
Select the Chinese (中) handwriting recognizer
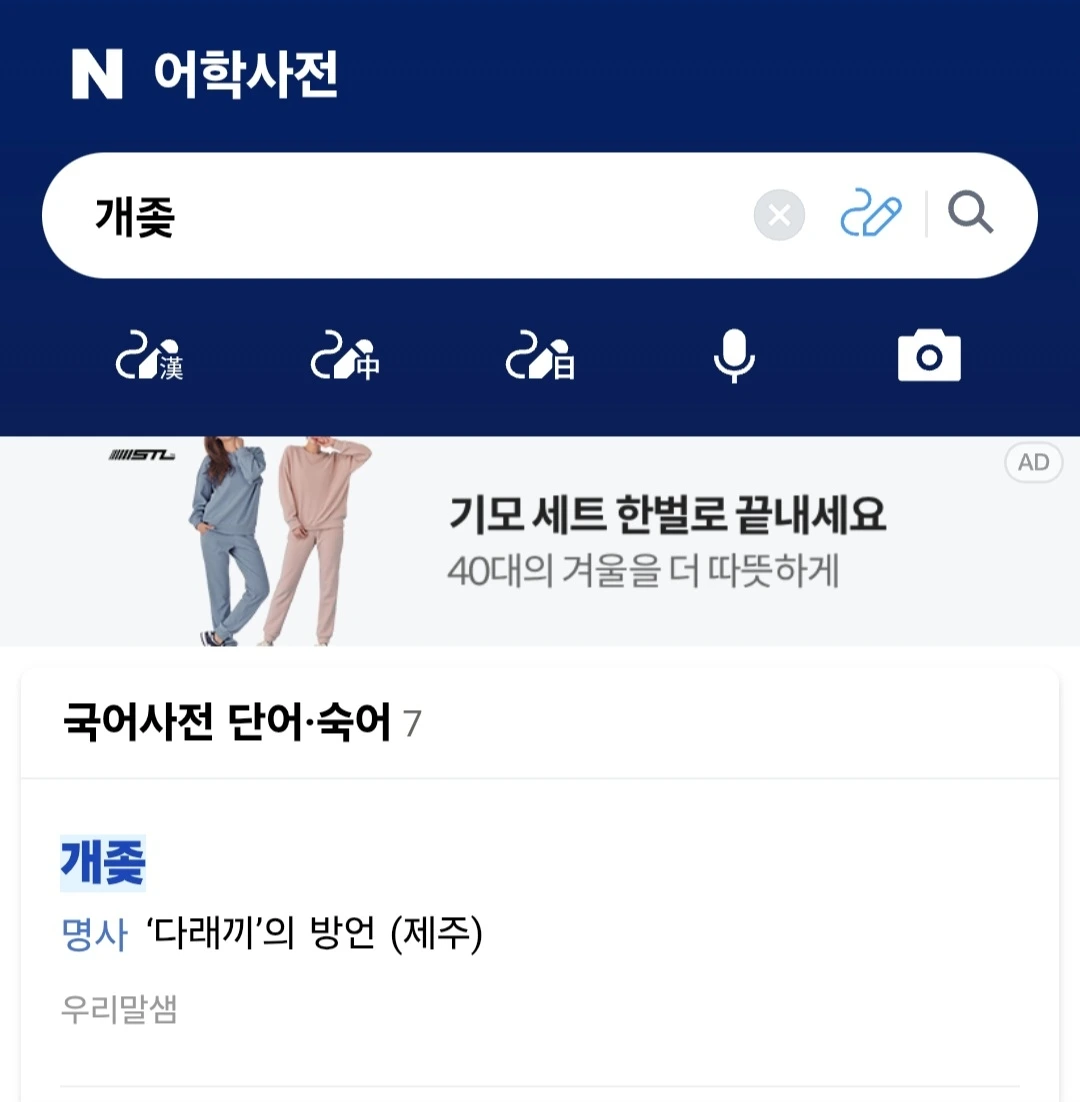[x=345, y=356]
